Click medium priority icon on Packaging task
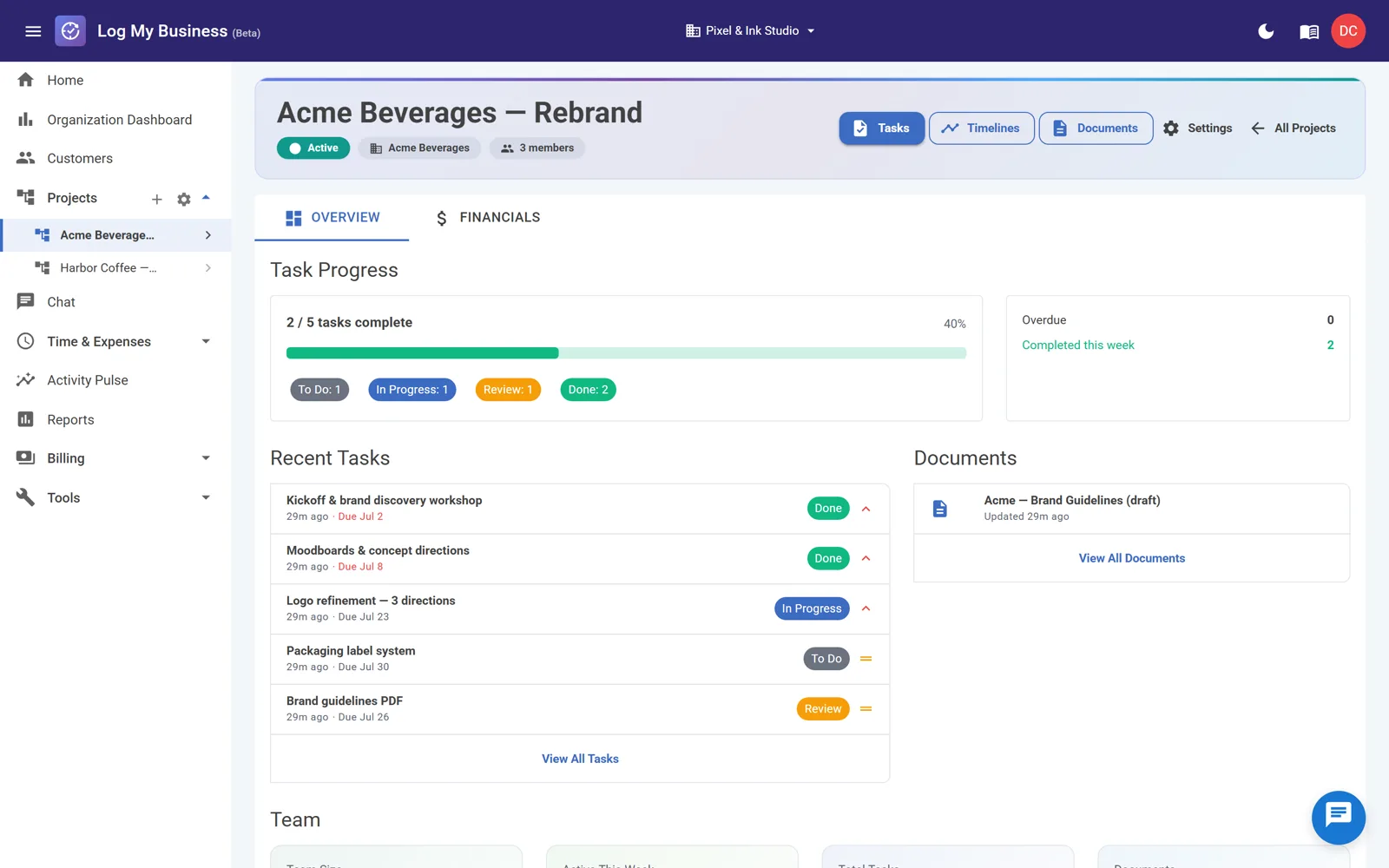Screen dimensions: 1389x868 tap(866, 660)
